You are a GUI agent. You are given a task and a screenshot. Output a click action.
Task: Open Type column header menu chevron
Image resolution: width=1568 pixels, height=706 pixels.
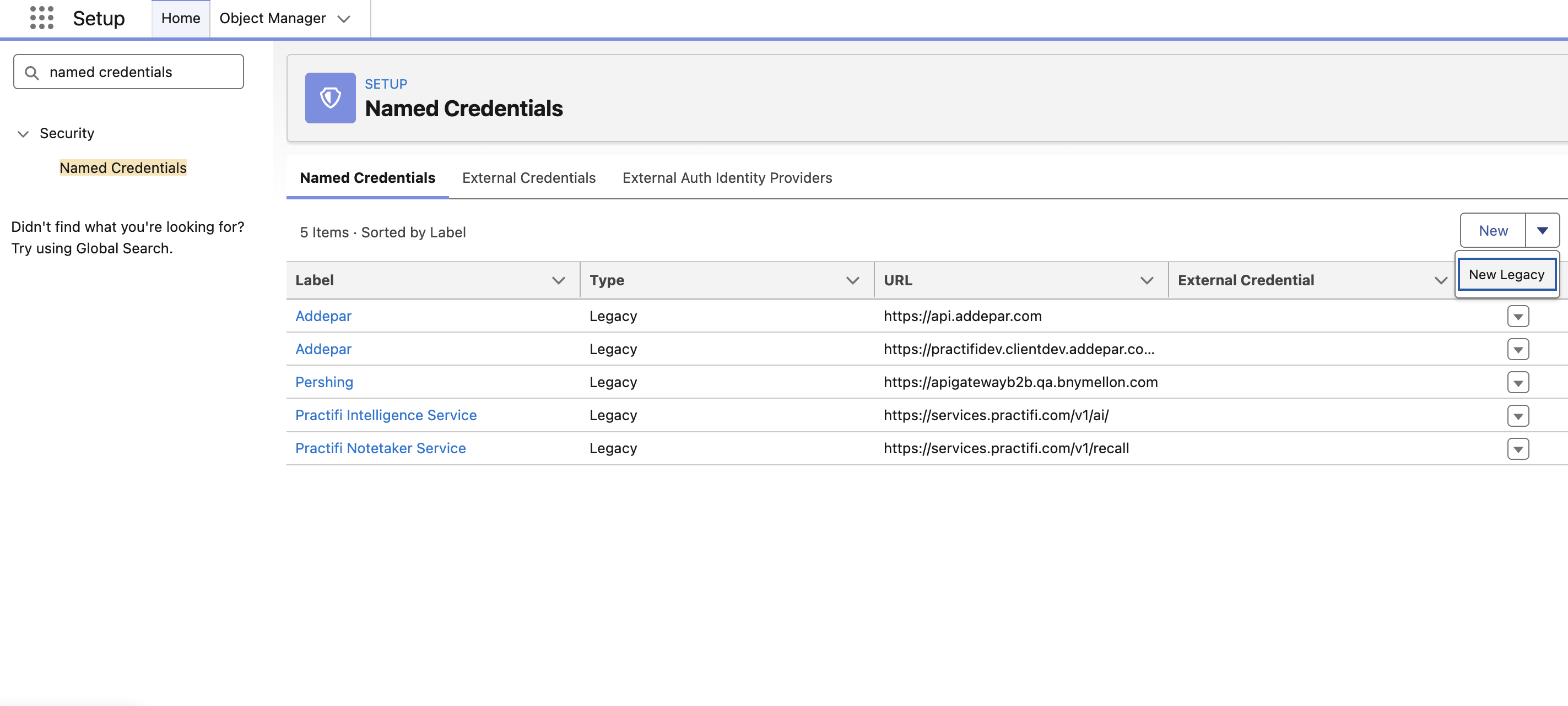[852, 280]
